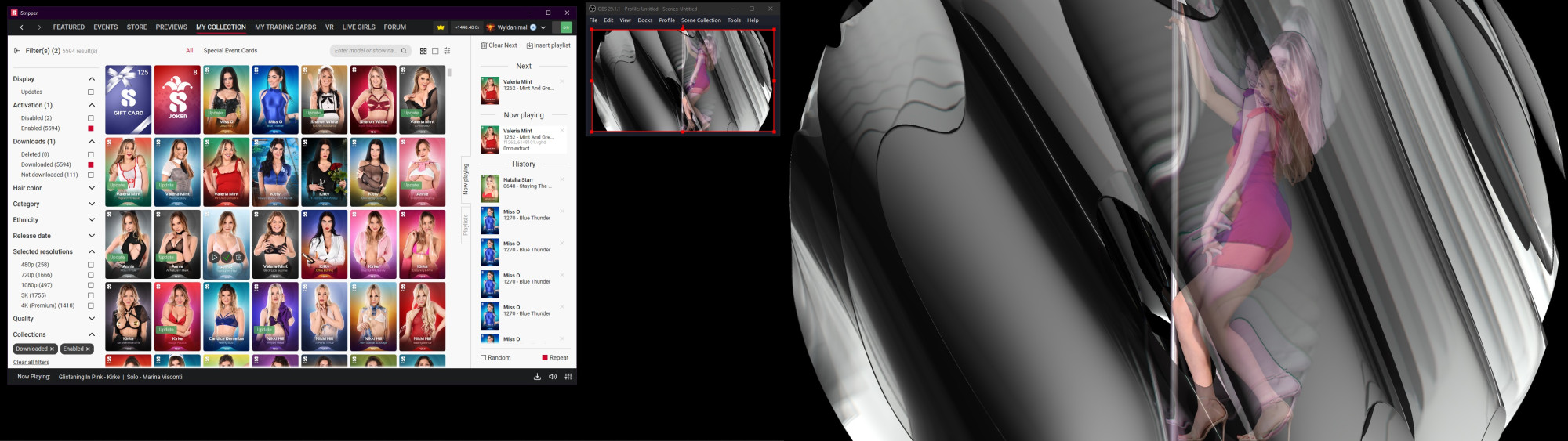Switch to grid view layout
The width and height of the screenshot is (1568, 441).
tap(423, 51)
